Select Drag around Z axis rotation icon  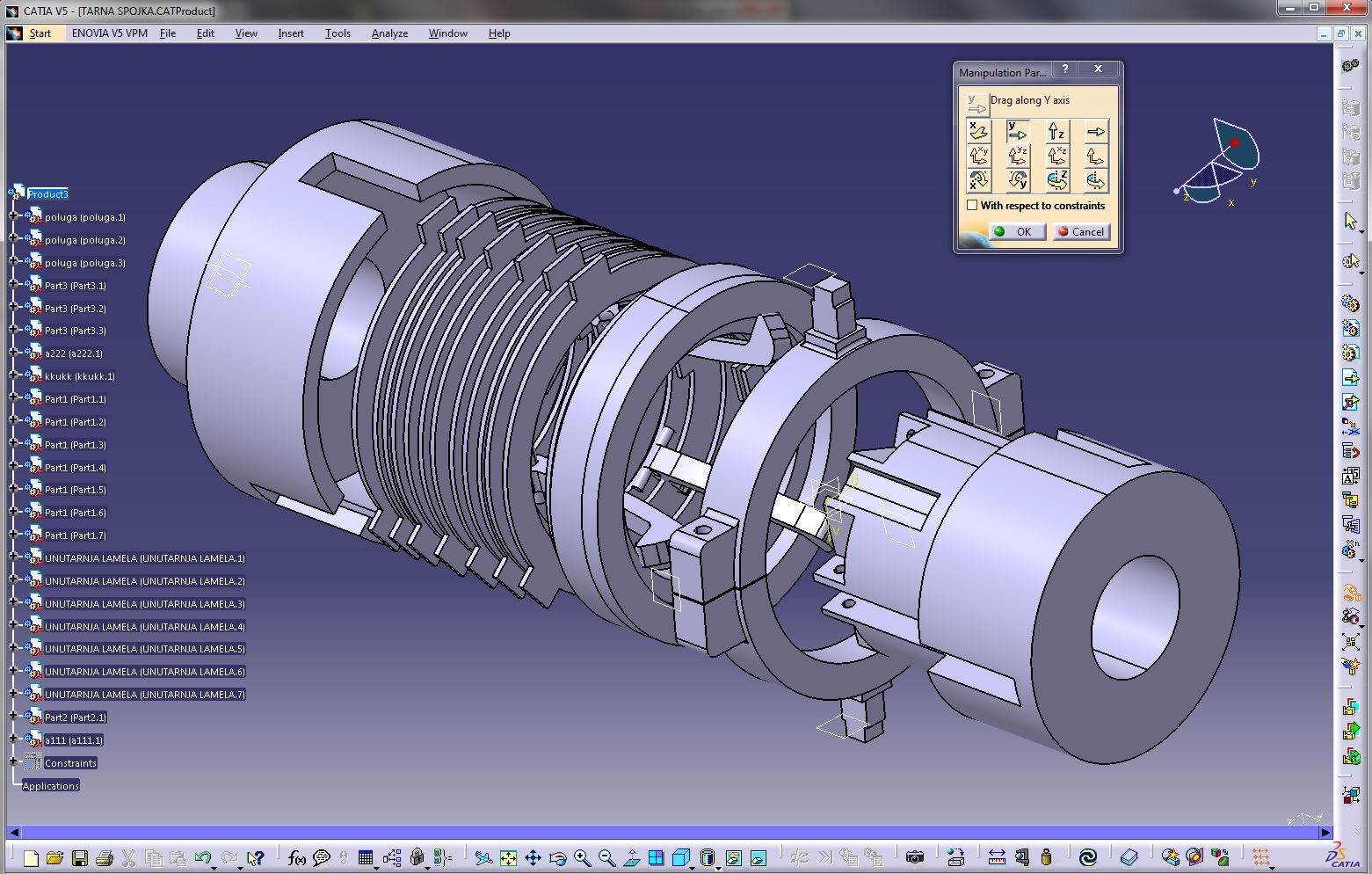1056,181
